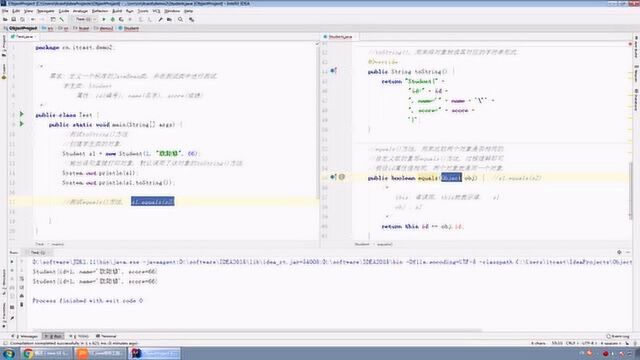Rerun Test from the Run panel
Viewport: 640px width, 360px height.
12,262
